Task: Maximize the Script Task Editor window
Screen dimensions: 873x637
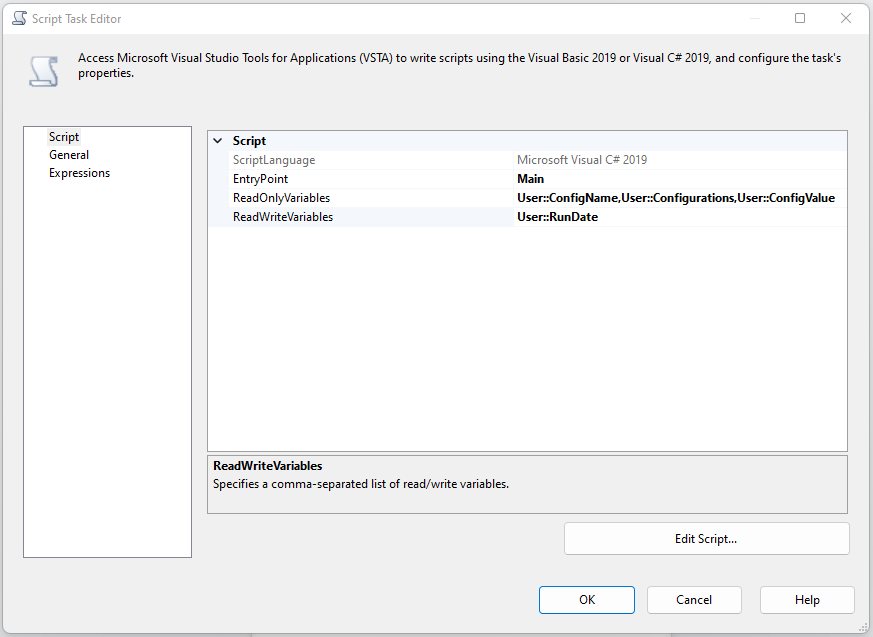Action: (800, 18)
